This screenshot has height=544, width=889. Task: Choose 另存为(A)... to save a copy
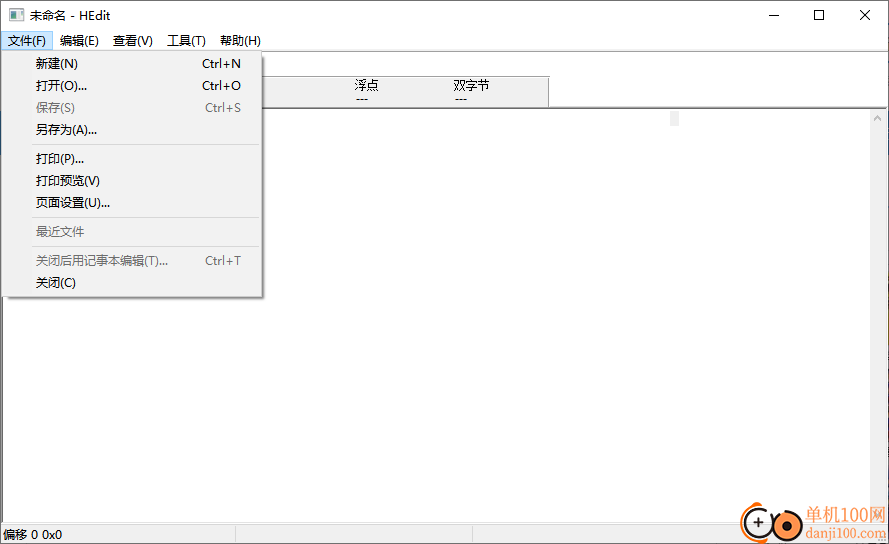pos(132,130)
